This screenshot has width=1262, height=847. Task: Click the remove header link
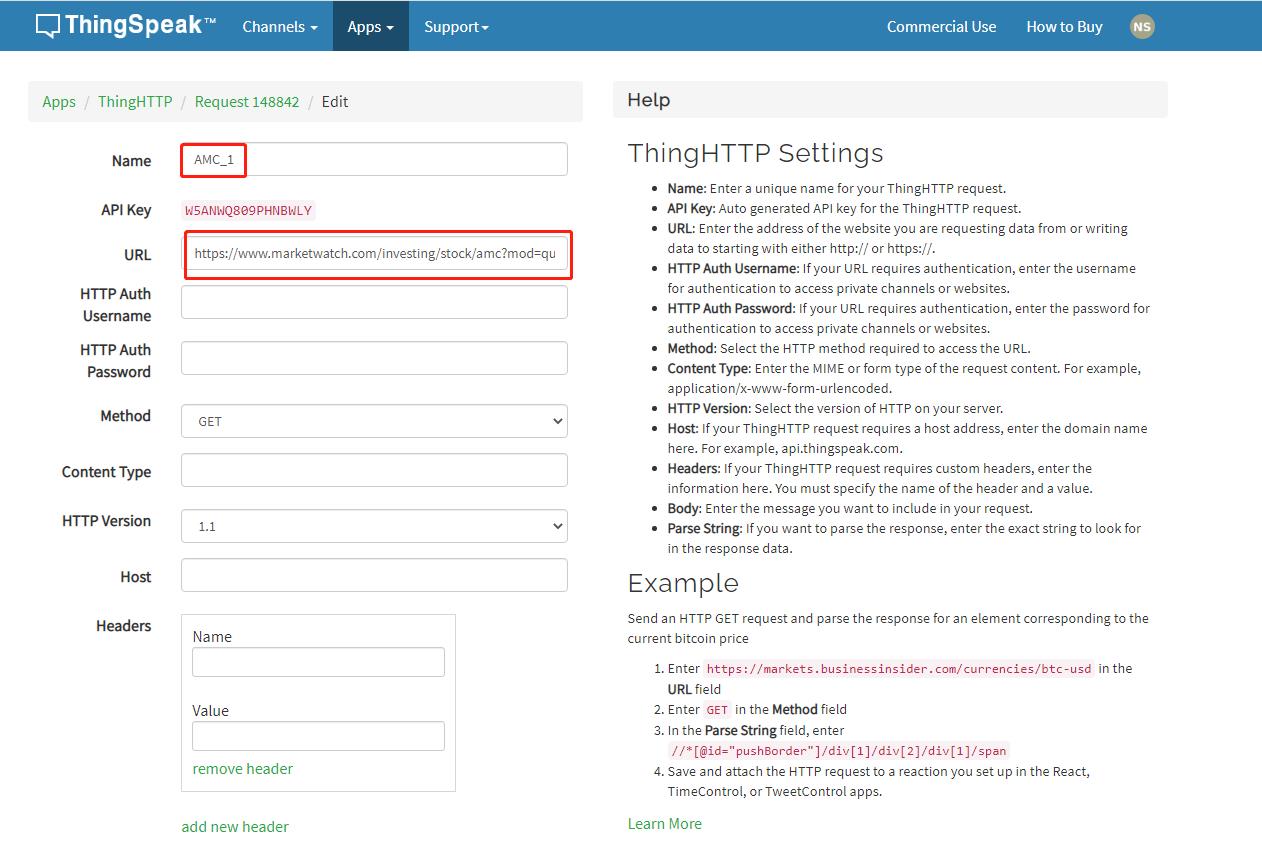[243, 769]
